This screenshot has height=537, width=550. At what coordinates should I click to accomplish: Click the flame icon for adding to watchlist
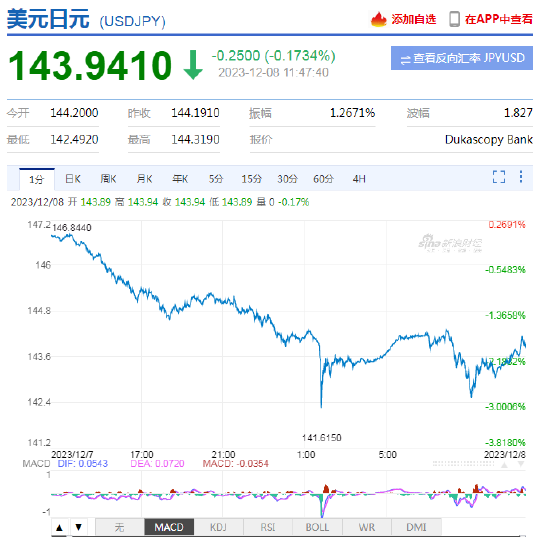coord(378,19)
